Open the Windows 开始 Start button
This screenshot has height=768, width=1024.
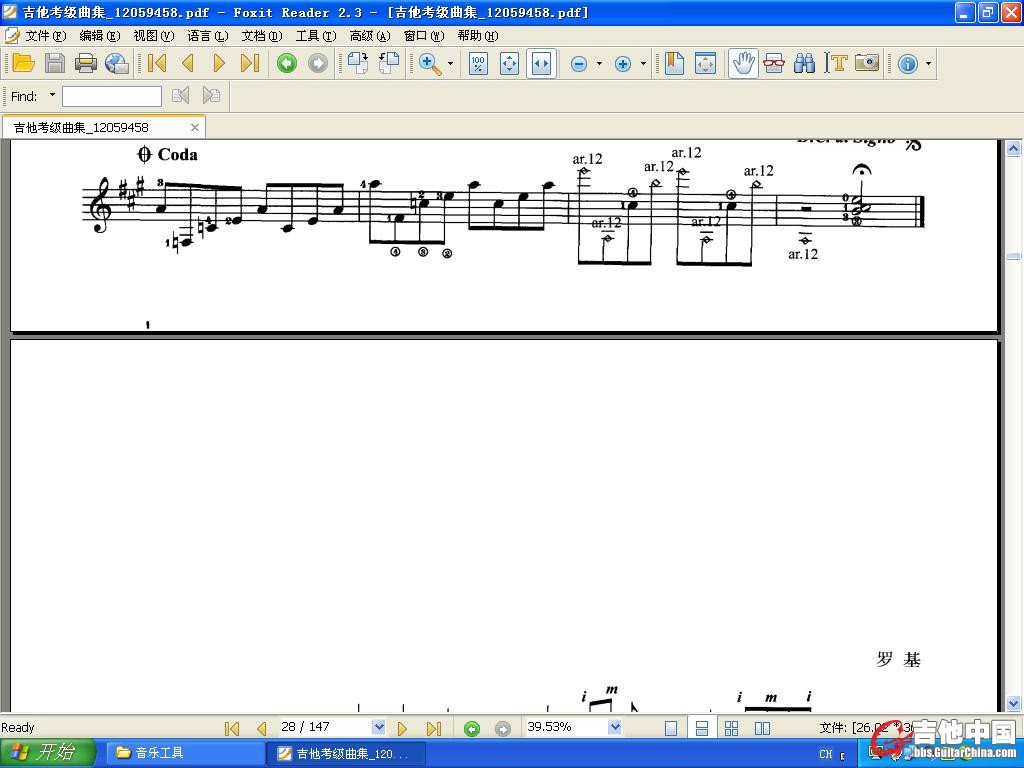[48, 753]
